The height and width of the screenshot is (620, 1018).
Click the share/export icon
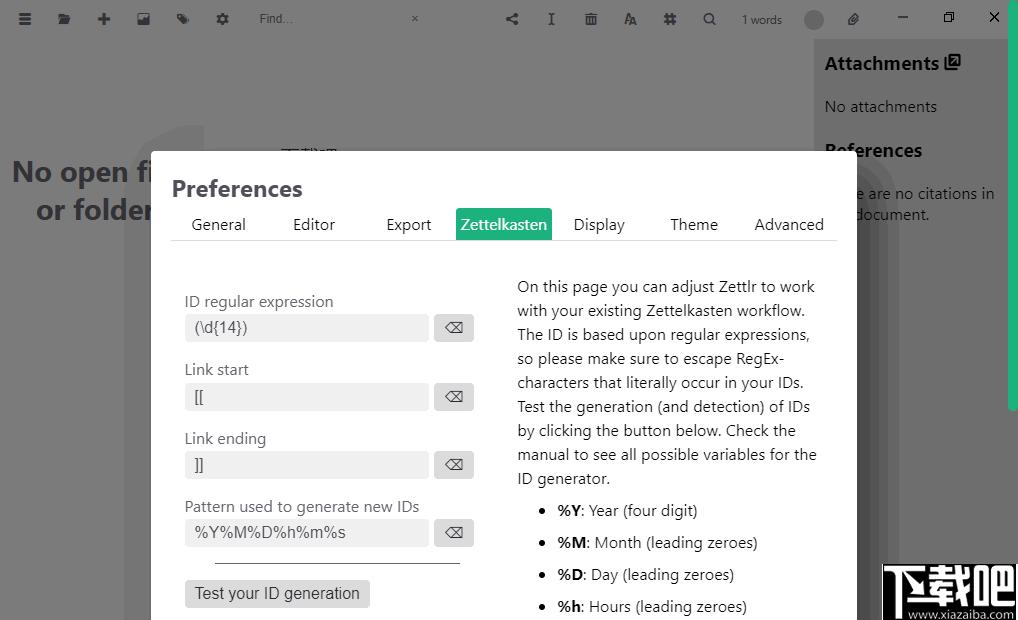512,19
